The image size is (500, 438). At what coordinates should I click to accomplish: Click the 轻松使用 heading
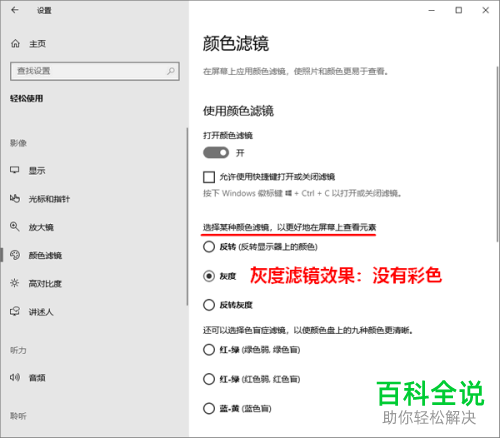pos(27,98)
